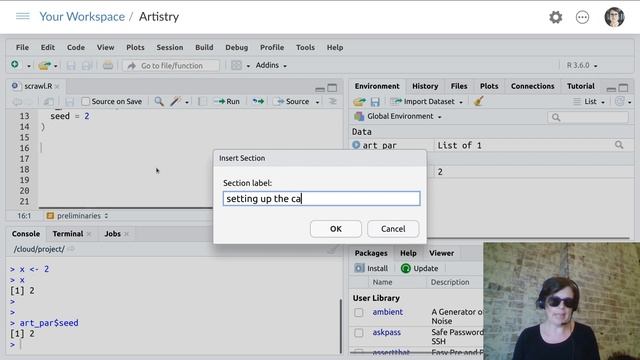Open the user profile avatar

click(614, 17)
